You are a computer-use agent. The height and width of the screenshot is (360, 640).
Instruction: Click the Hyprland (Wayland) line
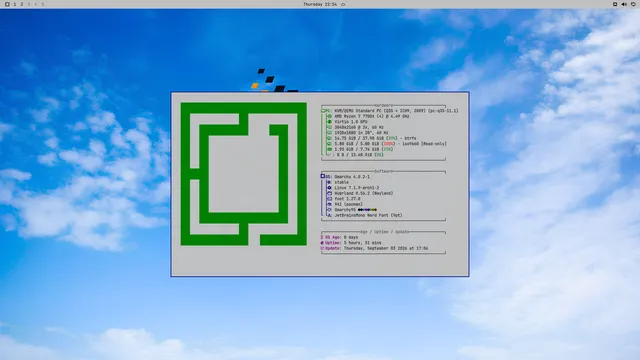pos(364,193)
